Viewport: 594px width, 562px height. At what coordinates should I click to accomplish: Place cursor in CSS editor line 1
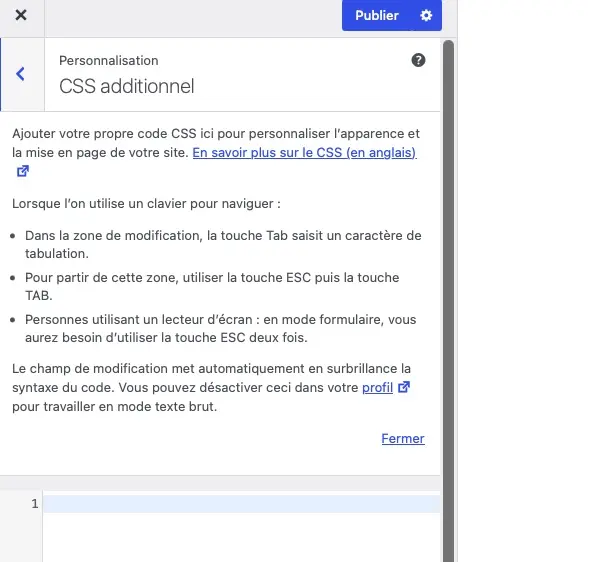coord(241,504)
